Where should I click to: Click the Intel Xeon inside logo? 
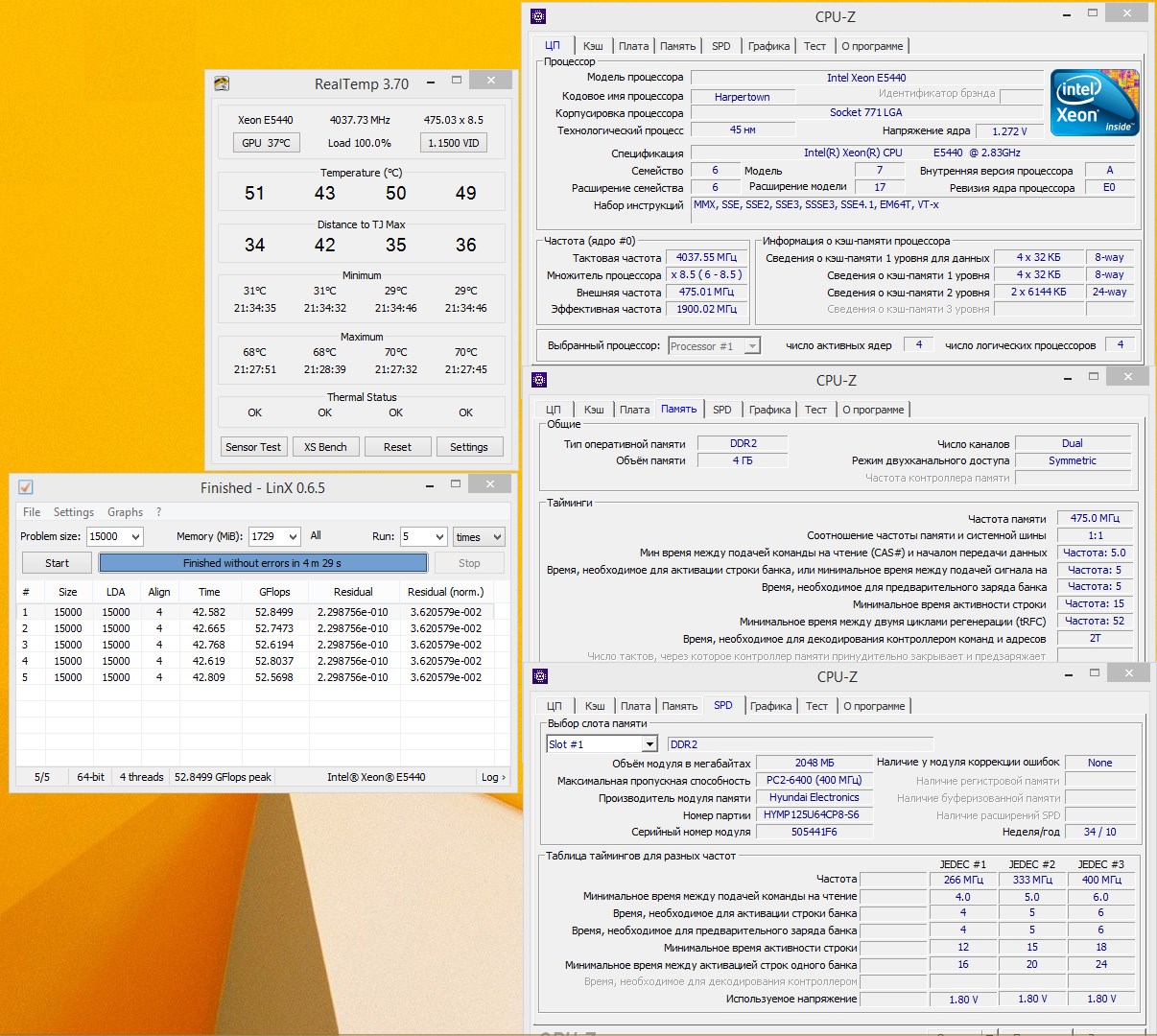point(1094,103)
